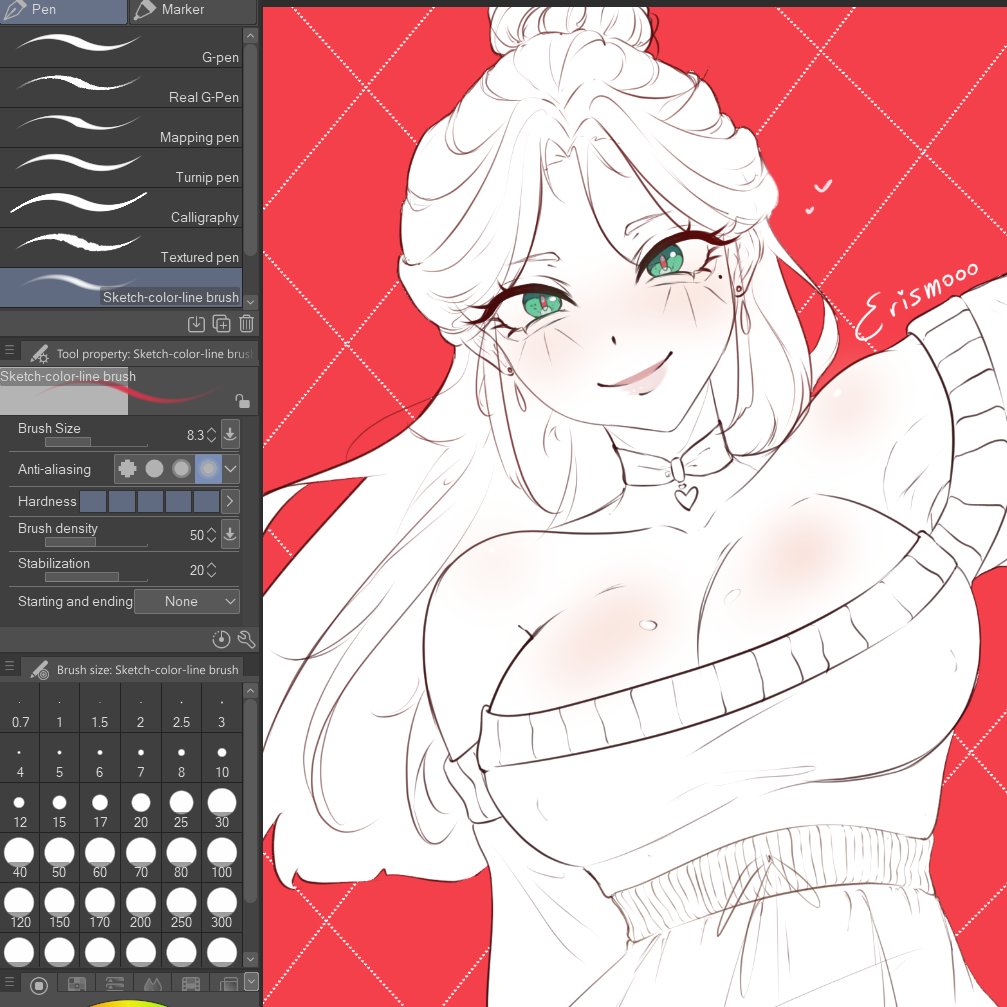This screenshot has height=1007, width=1007.
Task: Expand the anti-aliasing dropdown arrow
Action: coord(231,469)
